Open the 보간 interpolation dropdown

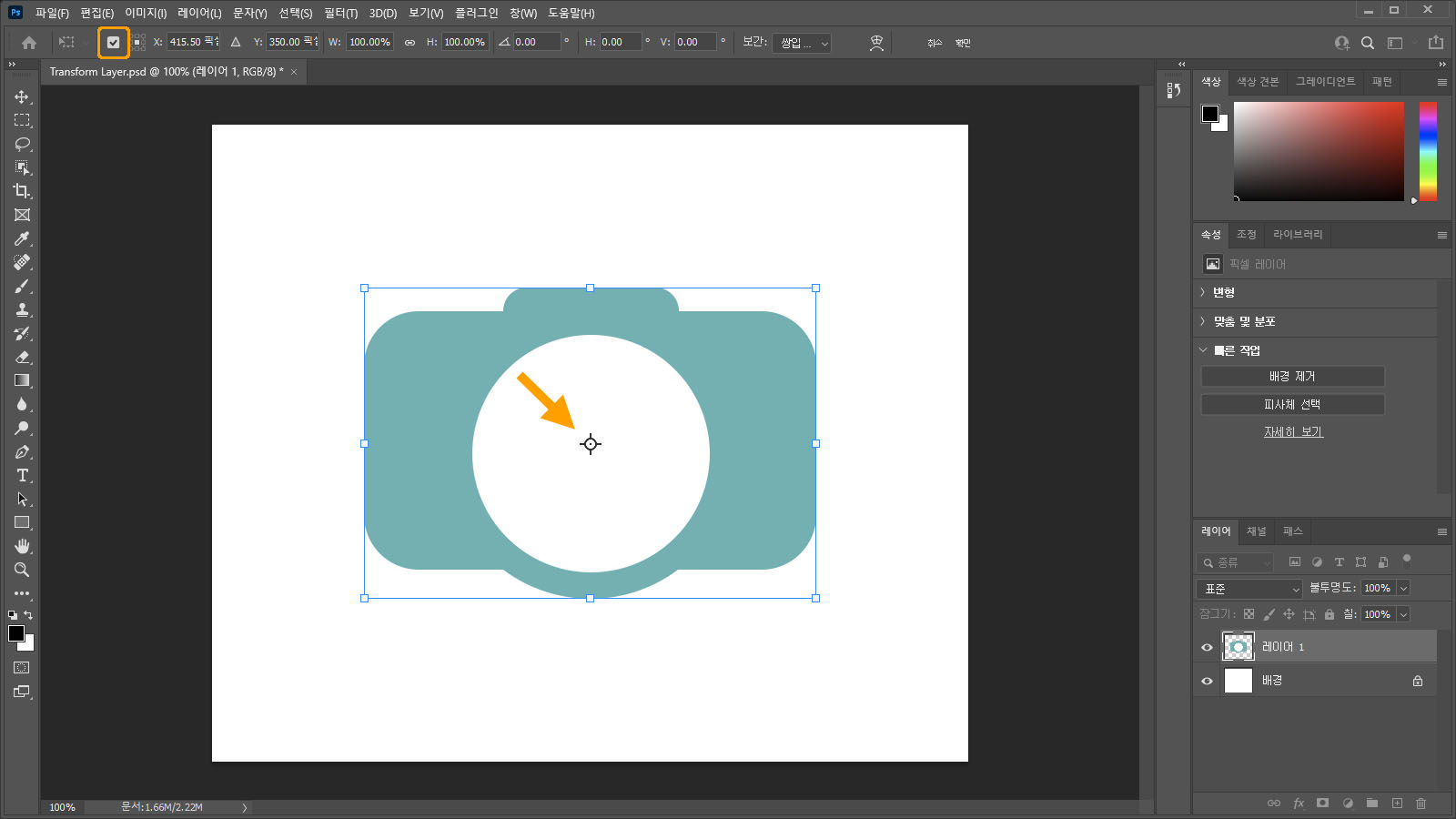click(x=801, y=43)
